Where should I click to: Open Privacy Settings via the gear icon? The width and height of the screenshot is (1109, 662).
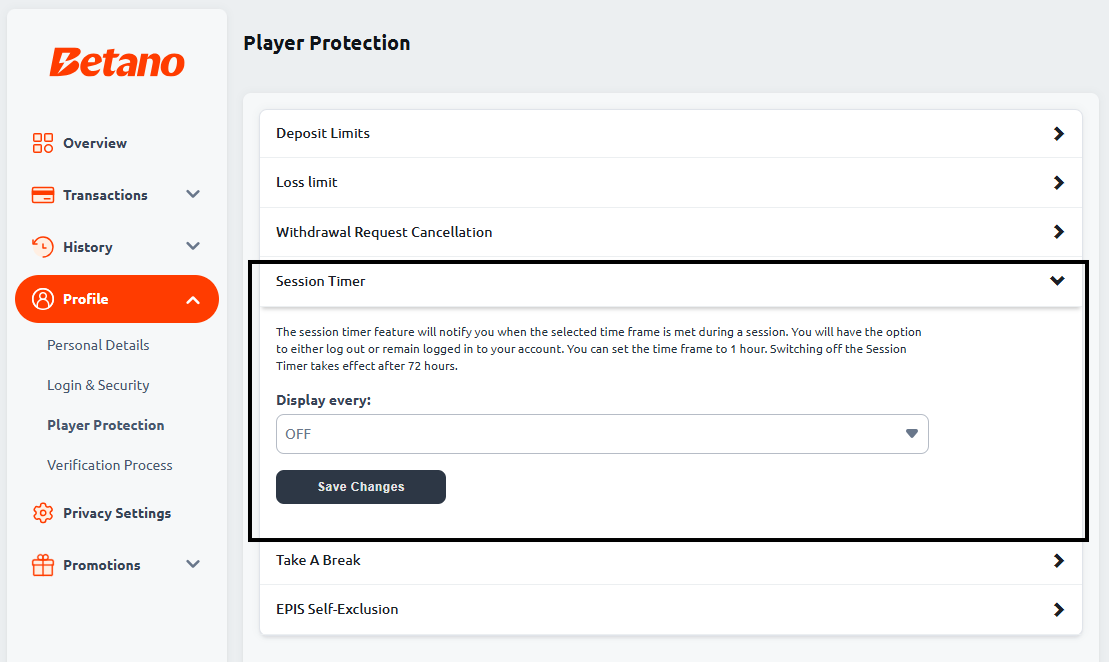42,513
